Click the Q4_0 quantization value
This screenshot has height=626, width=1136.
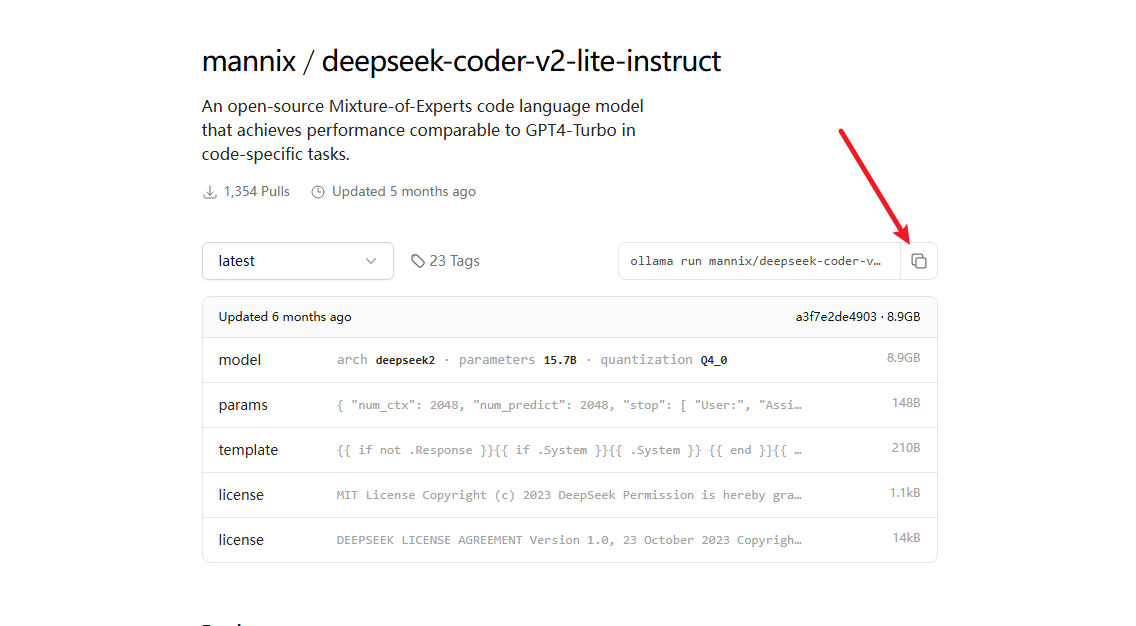point(714,360)
